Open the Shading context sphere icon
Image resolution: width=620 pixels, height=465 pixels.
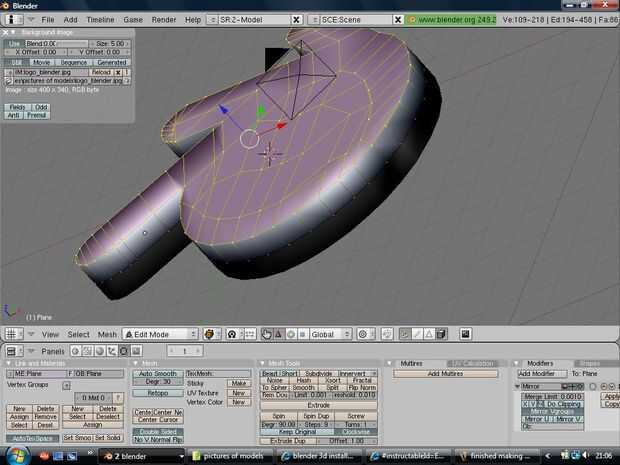[x=100, y=351]
